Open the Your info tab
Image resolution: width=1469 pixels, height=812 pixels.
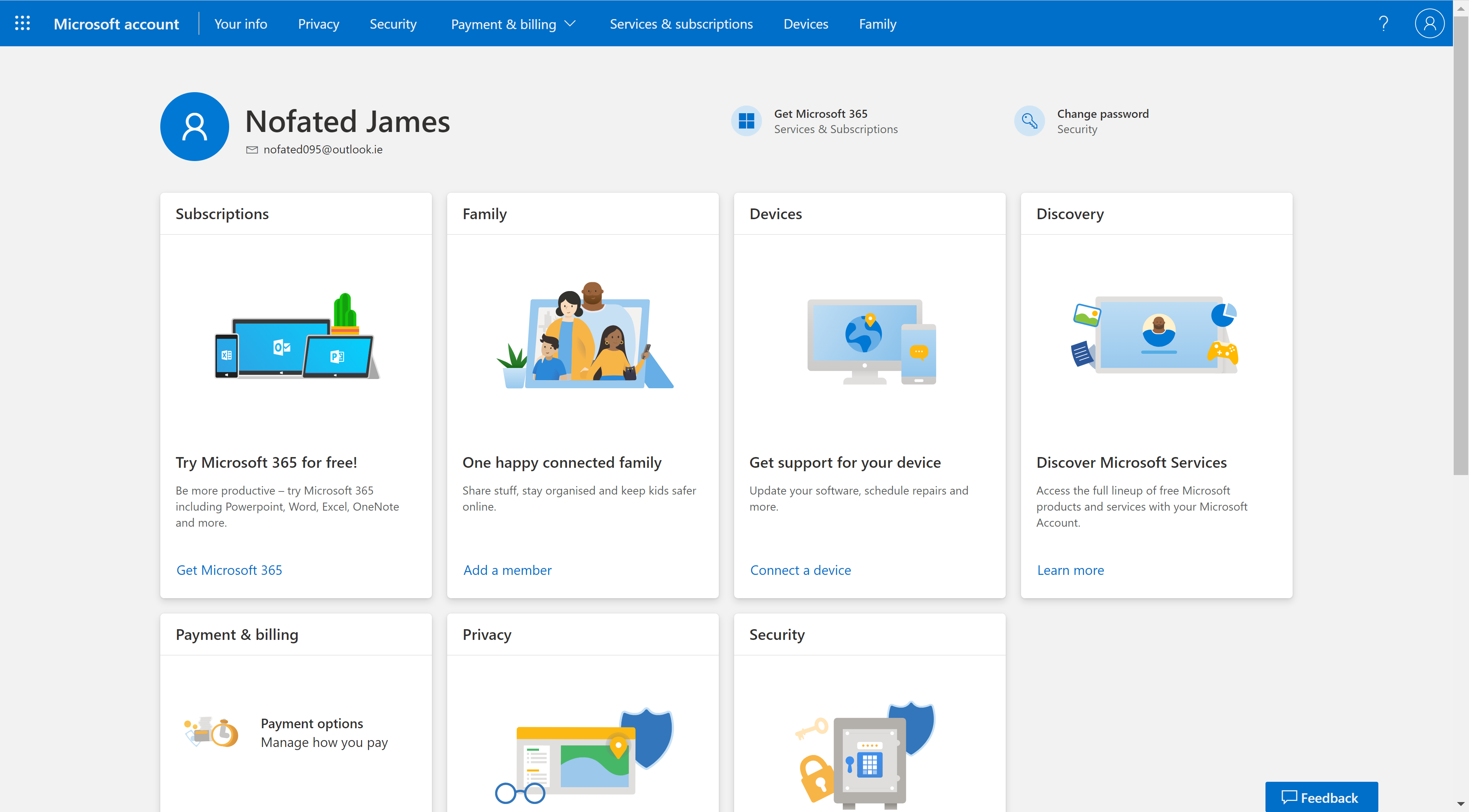[x=241, y=24]
